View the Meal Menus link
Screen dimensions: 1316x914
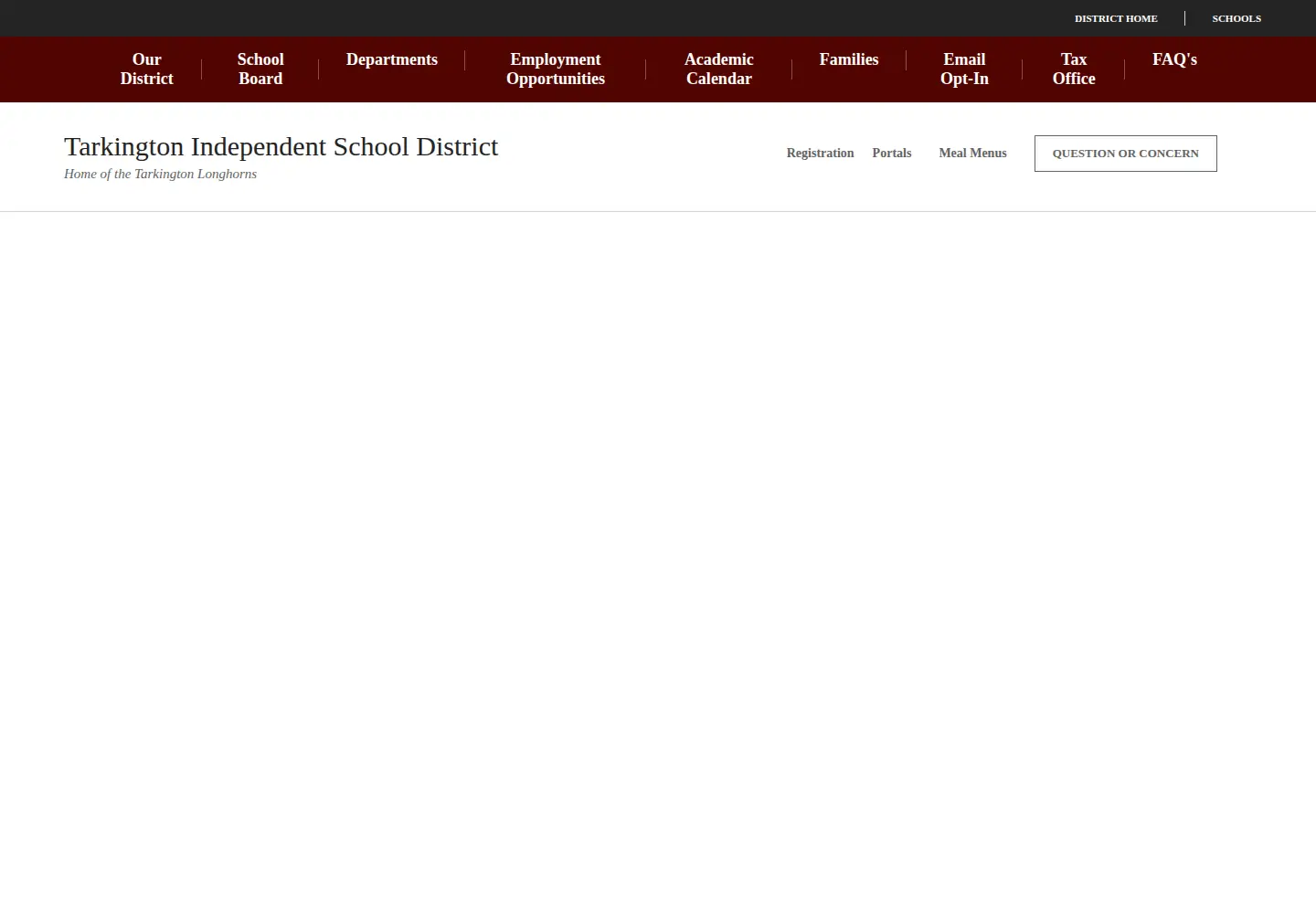(972, 154)
